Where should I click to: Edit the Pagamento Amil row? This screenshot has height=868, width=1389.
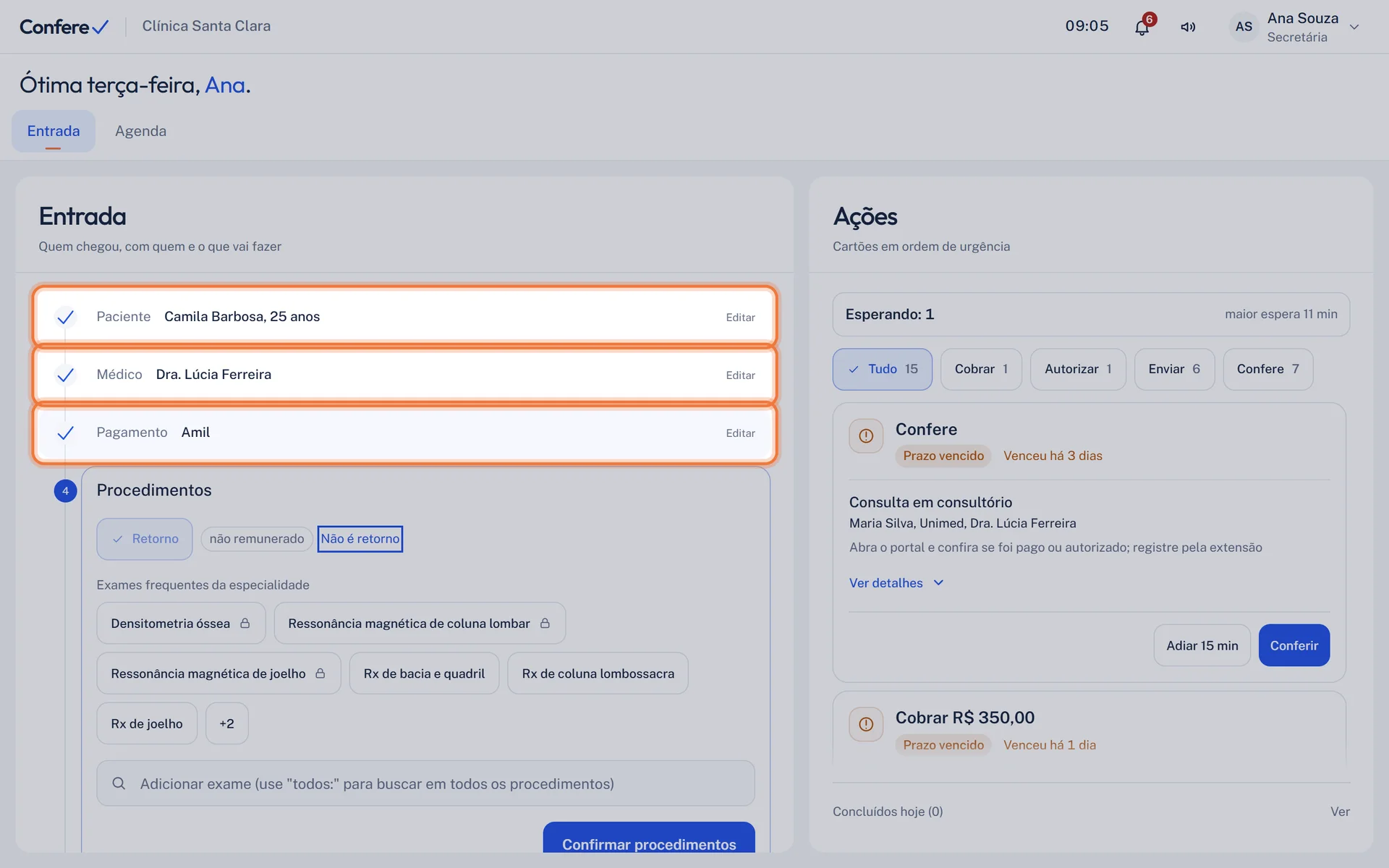(740, 433)
